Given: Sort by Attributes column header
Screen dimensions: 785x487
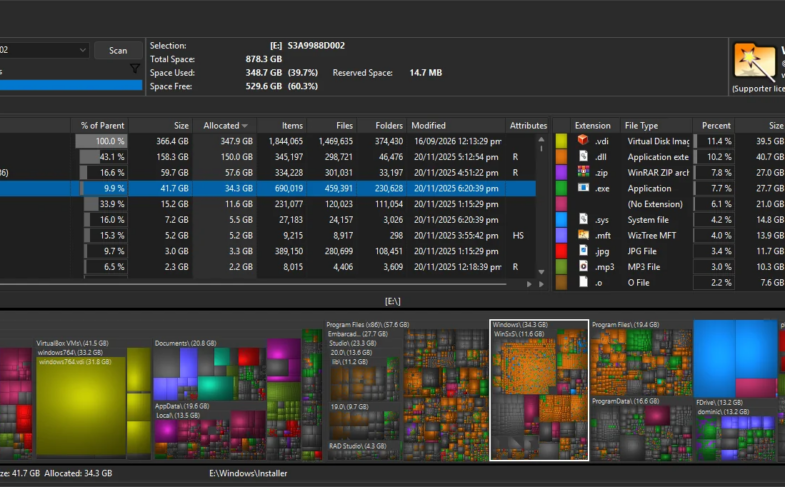Looking at the screenshot, I should (528, 126).
